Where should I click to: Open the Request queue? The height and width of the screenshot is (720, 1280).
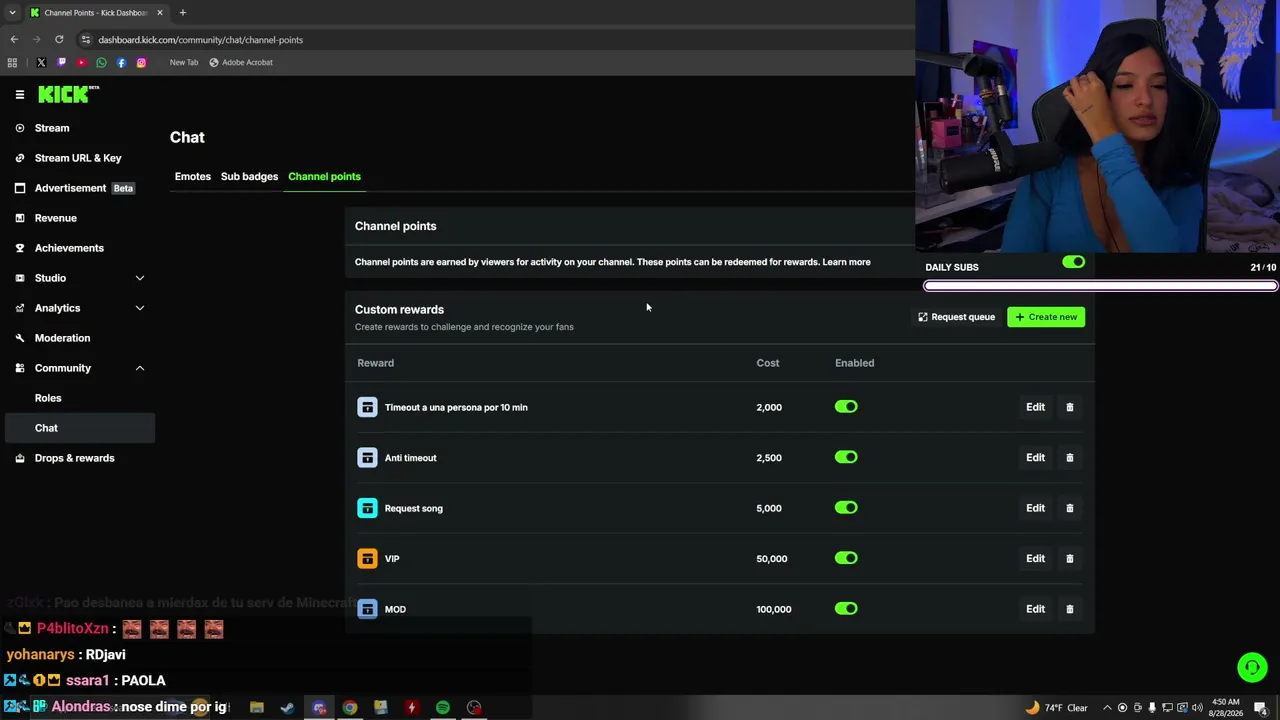(957, 317)
